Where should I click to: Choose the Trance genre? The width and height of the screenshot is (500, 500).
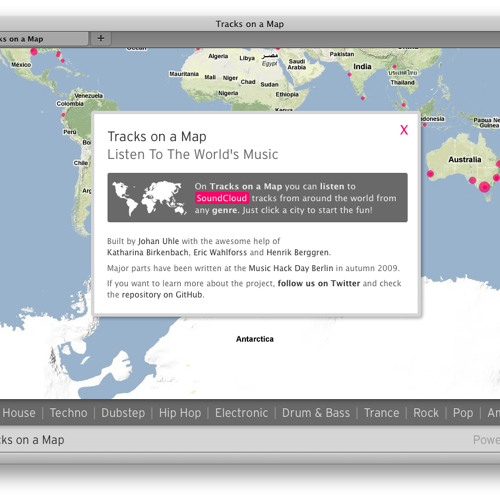pyautogui.click(x=382, y=413)
